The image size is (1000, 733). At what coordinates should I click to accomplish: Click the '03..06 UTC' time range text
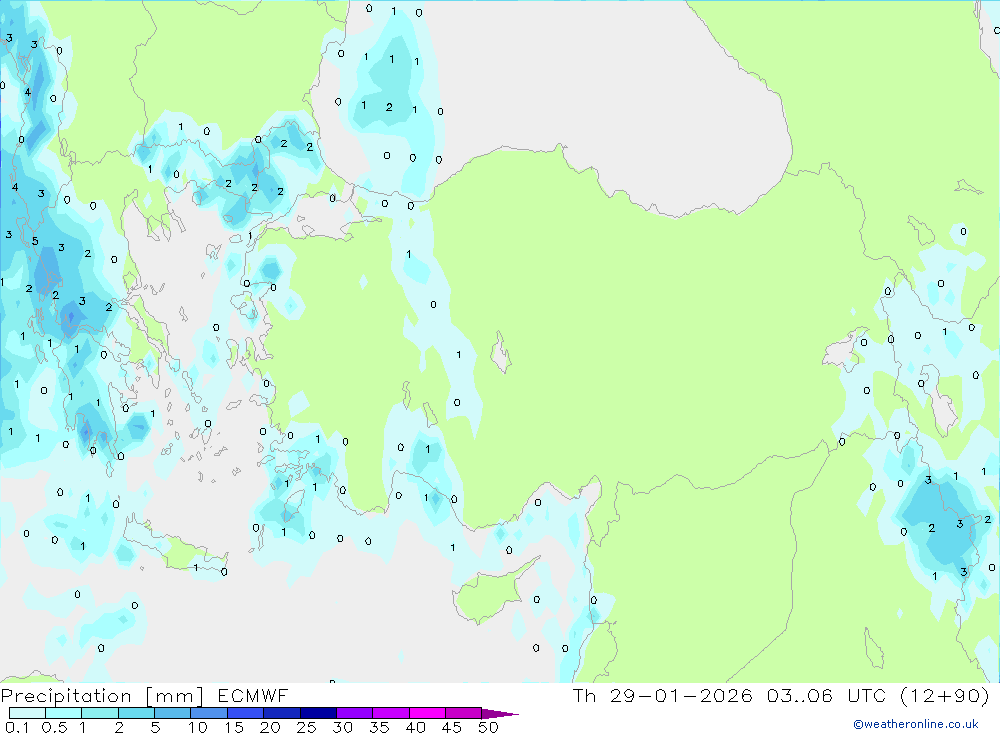pyautogui.click(x=827, y=696)
